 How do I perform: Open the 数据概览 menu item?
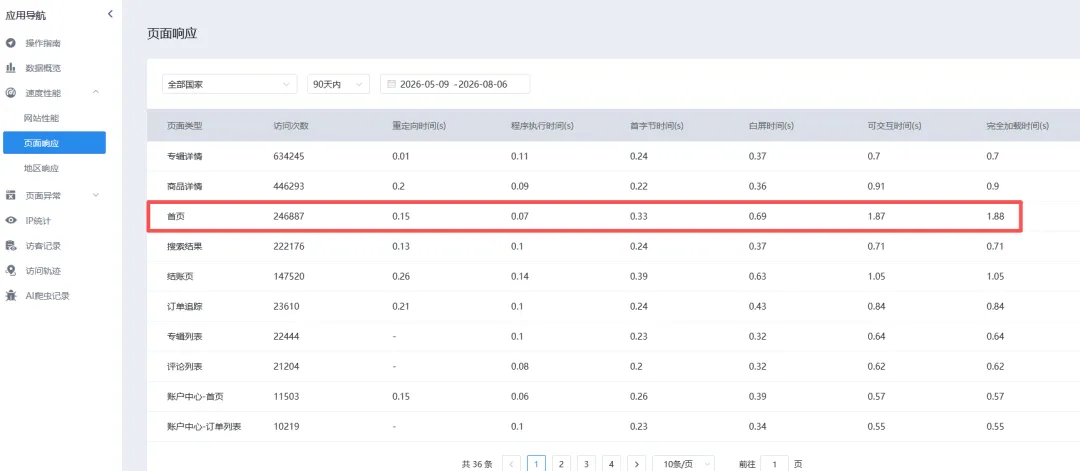(x=43, y=68)
